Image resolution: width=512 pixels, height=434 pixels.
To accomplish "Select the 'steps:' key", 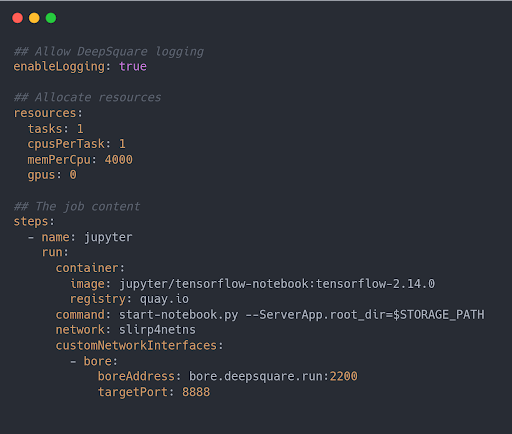I will point(34,222).
